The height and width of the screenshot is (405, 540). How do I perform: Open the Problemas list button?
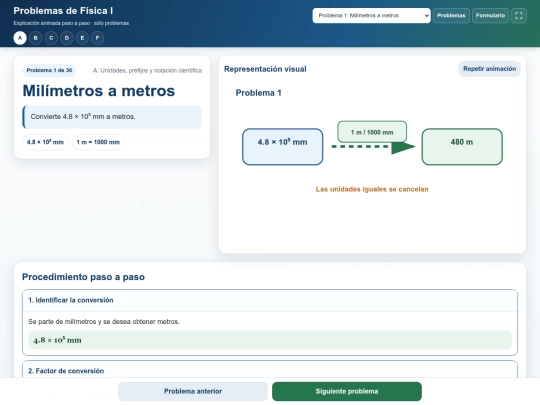point(451,15)
